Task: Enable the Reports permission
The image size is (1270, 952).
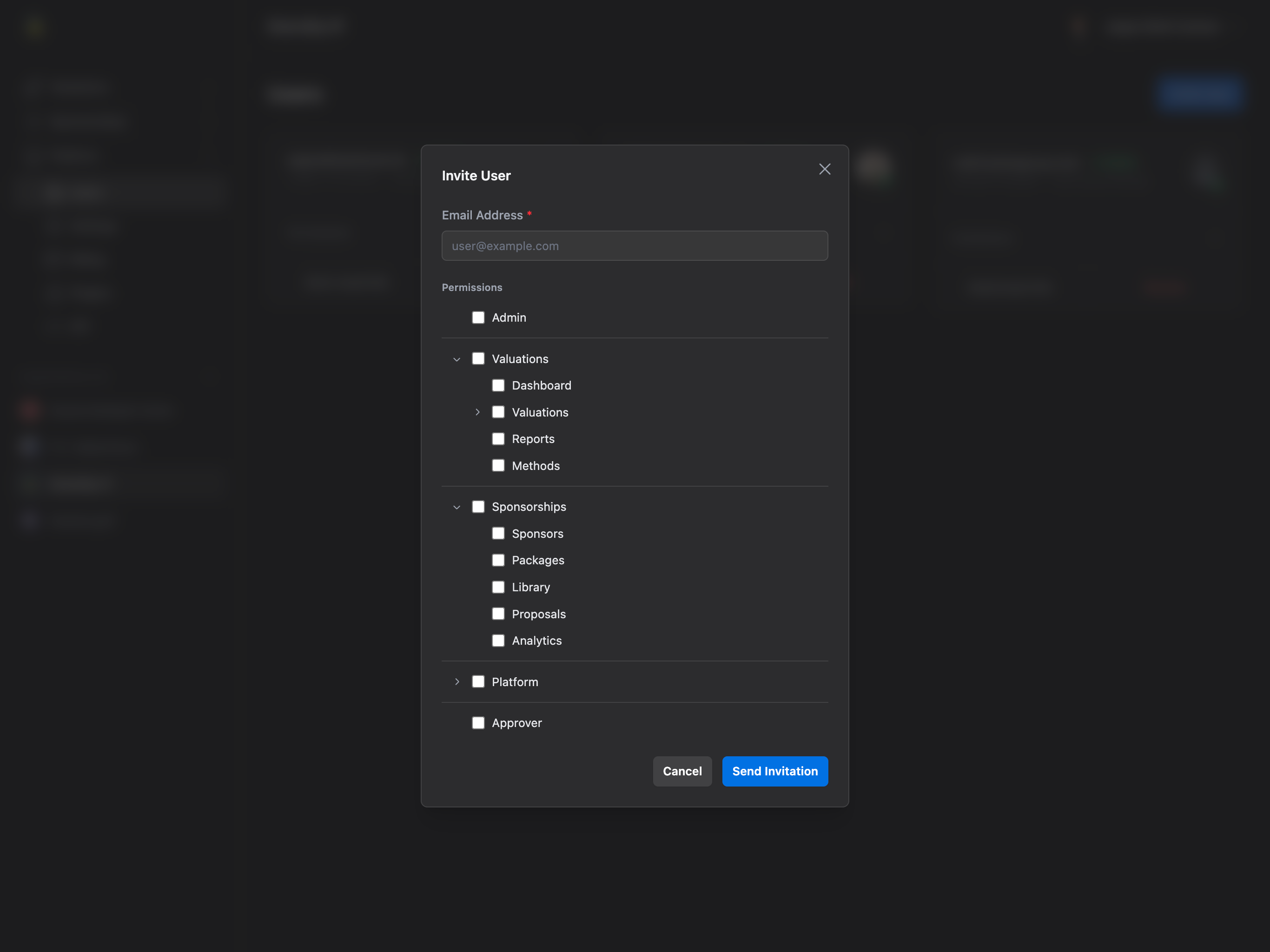Action: (498, 439)
